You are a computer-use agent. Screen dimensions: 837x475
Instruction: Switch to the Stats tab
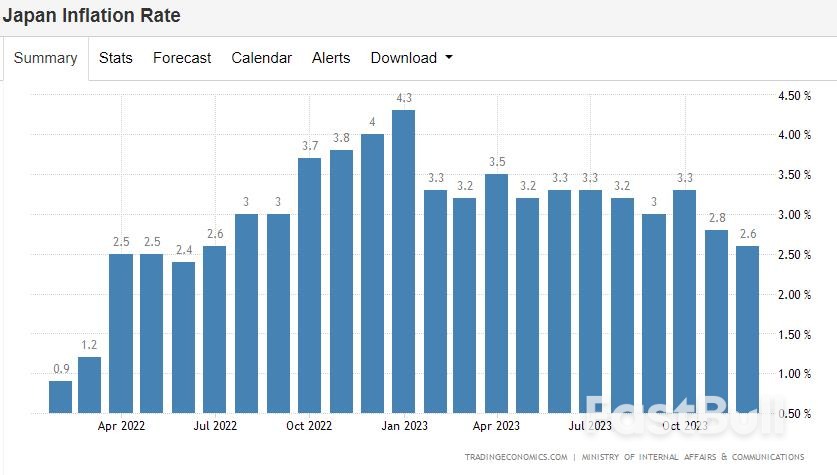116,58
